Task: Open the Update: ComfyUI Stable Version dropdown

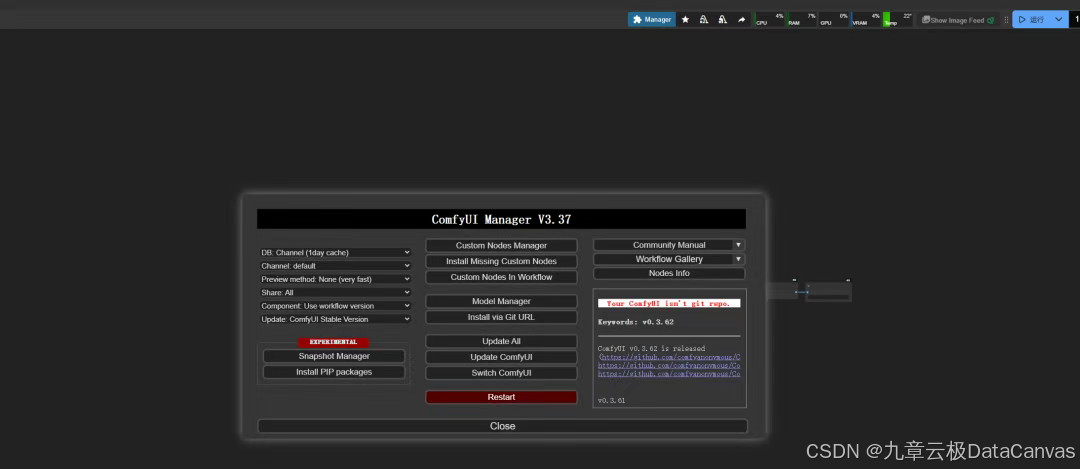Action: click(x=335, y=320)
